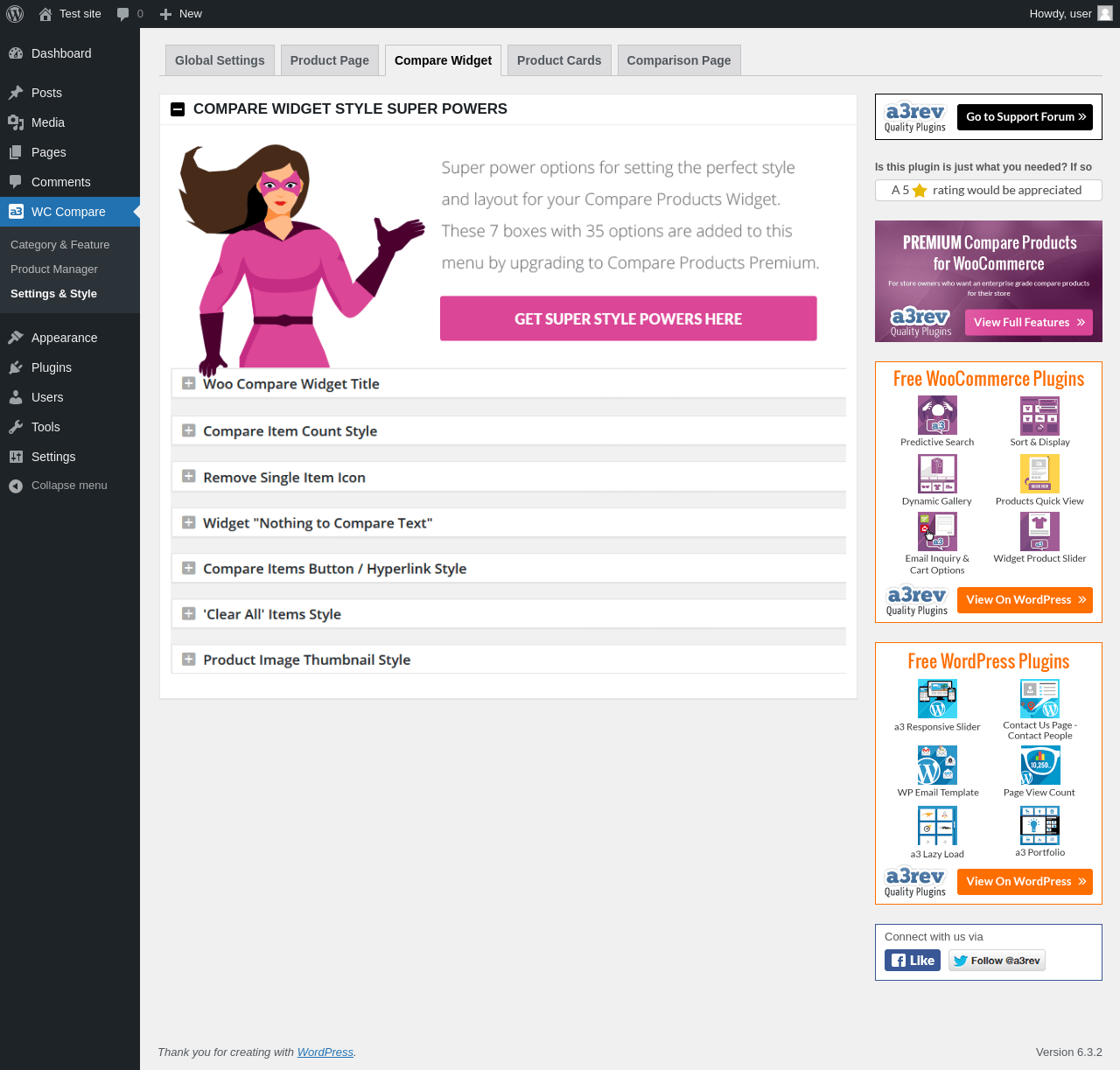
Task: Switch to the Product Page tab
Action: 330,60
